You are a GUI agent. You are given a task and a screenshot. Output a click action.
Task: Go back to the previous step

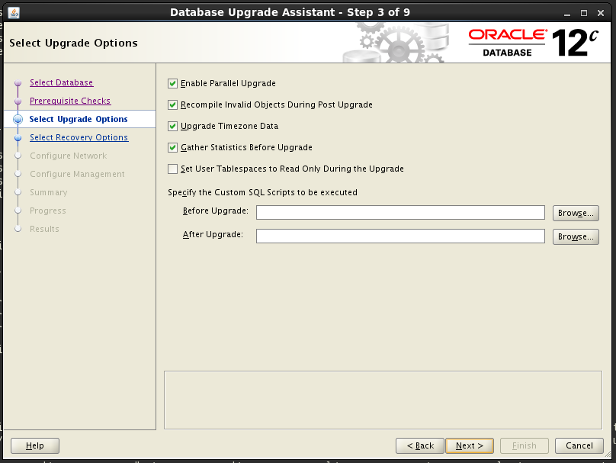[419, 446]
